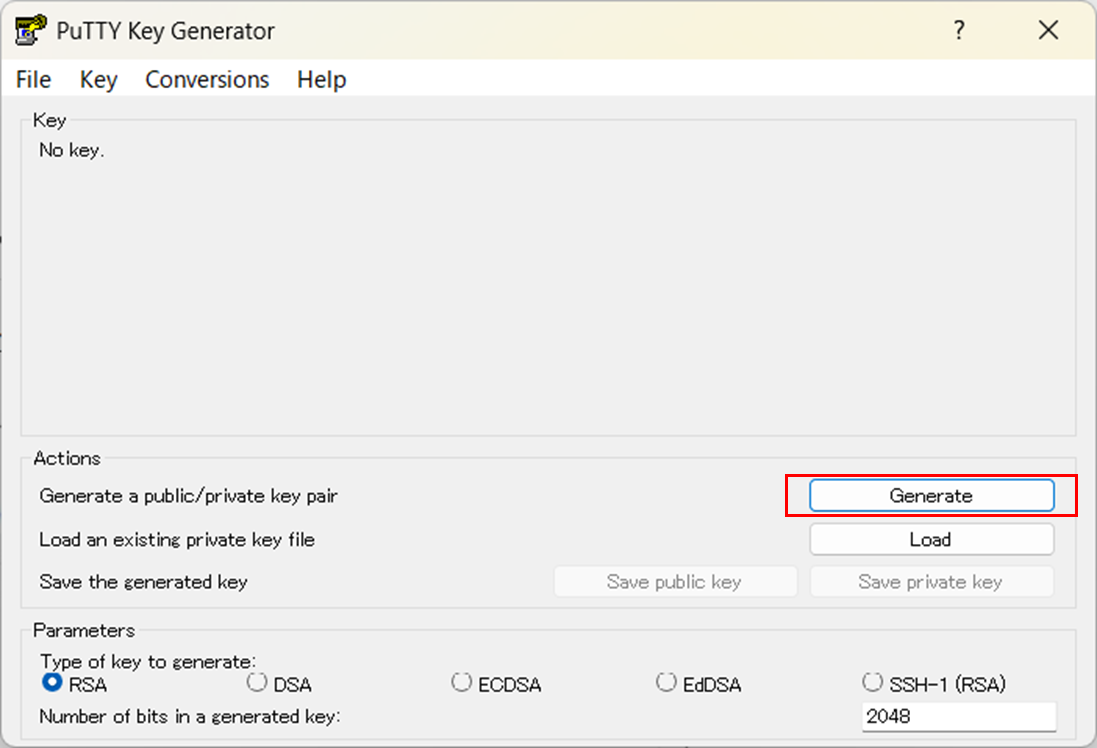This screenshot has height=748, width=1097.
Task: Open the Key menu
Action: point(97,79)
